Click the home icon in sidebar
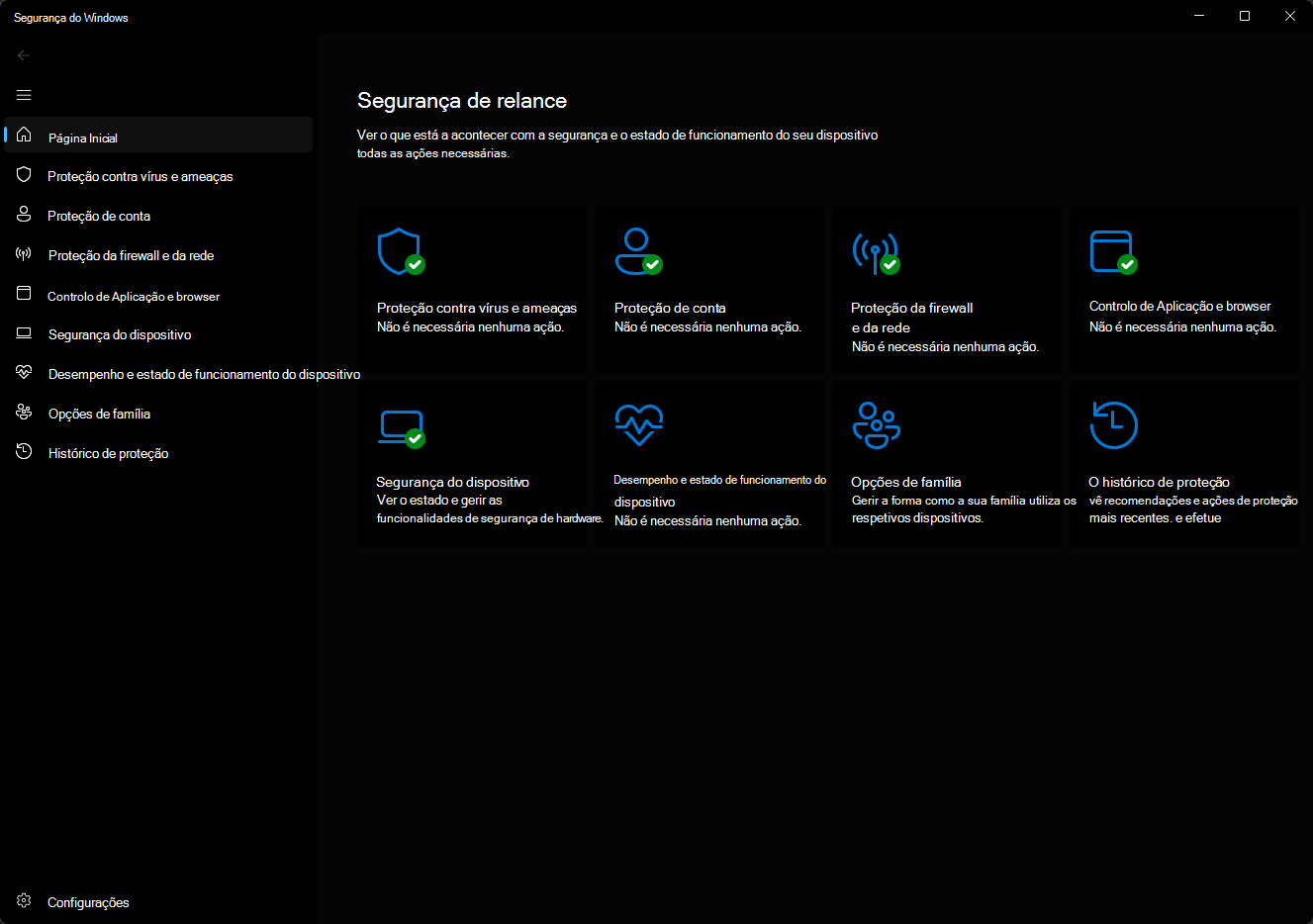 click(24, 135)
